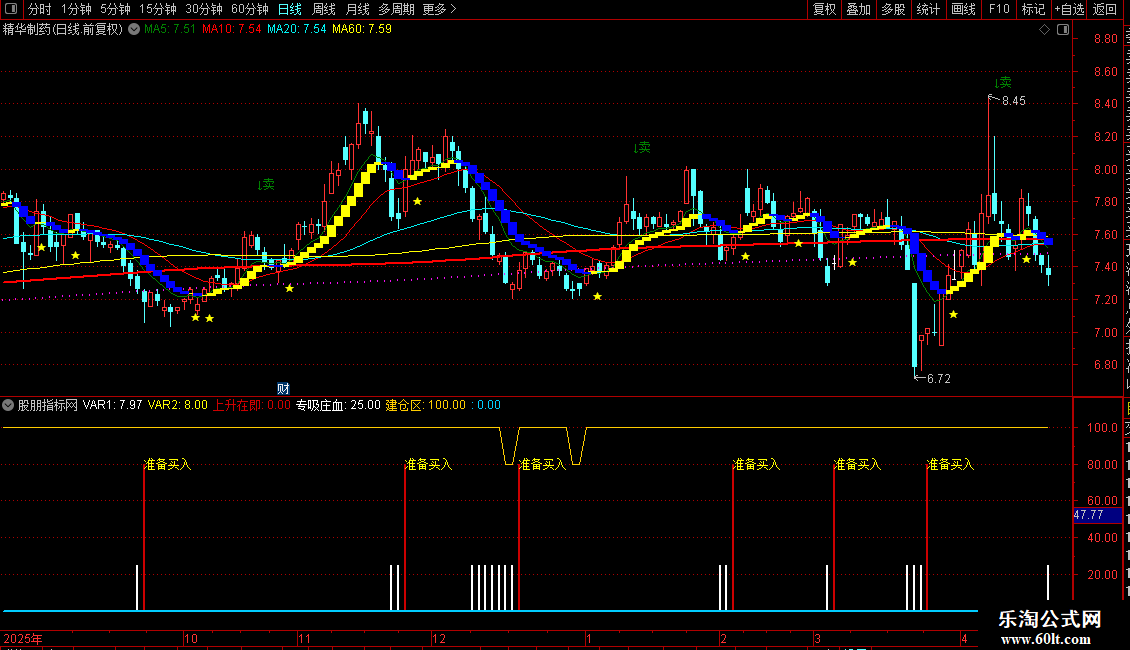Open the 股朋指标网 sub-indicator dropdown arrow
The width and height of the screenshot is (1130, 650).
click(8, 405)
